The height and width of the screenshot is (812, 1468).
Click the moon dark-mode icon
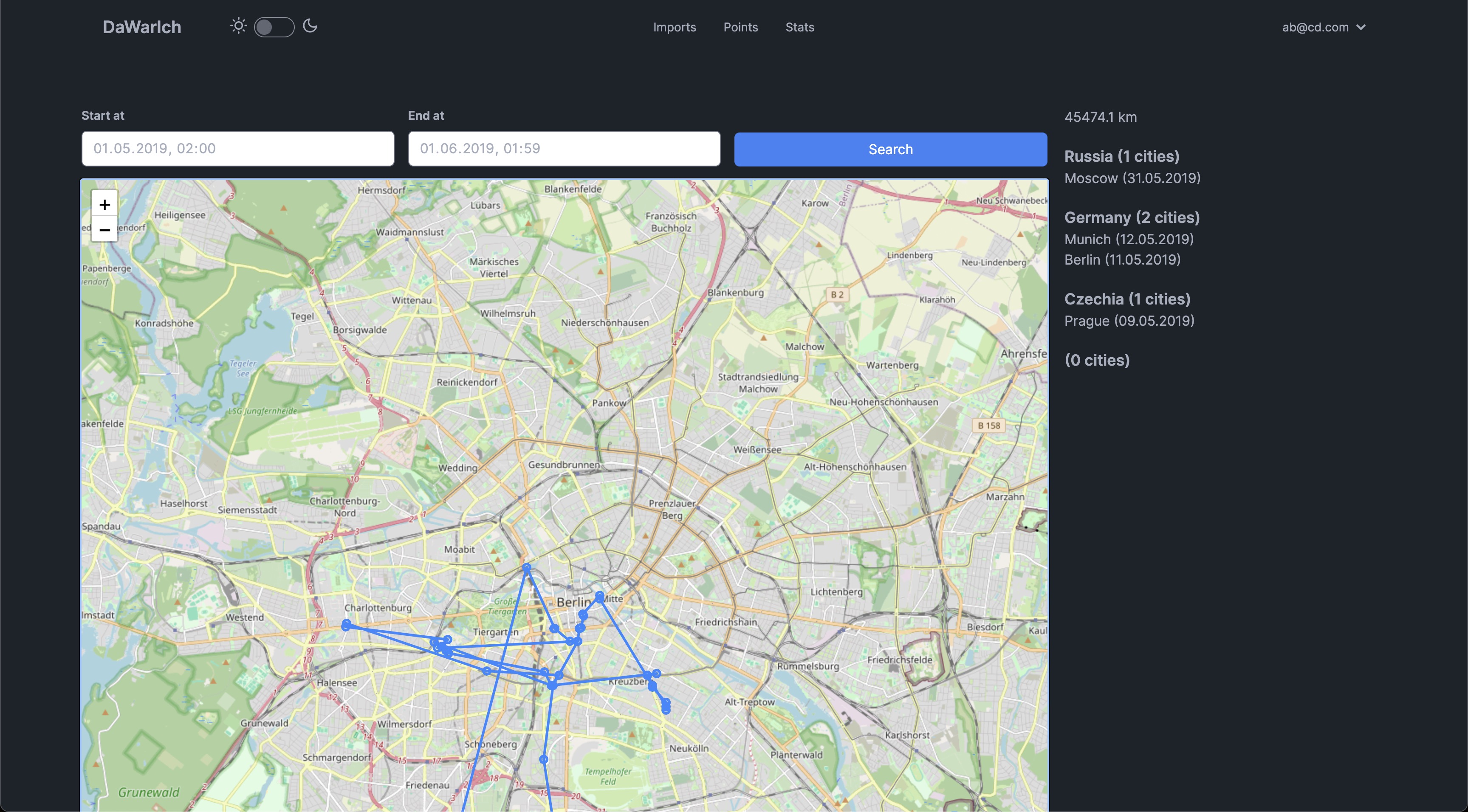click(310, 26)
